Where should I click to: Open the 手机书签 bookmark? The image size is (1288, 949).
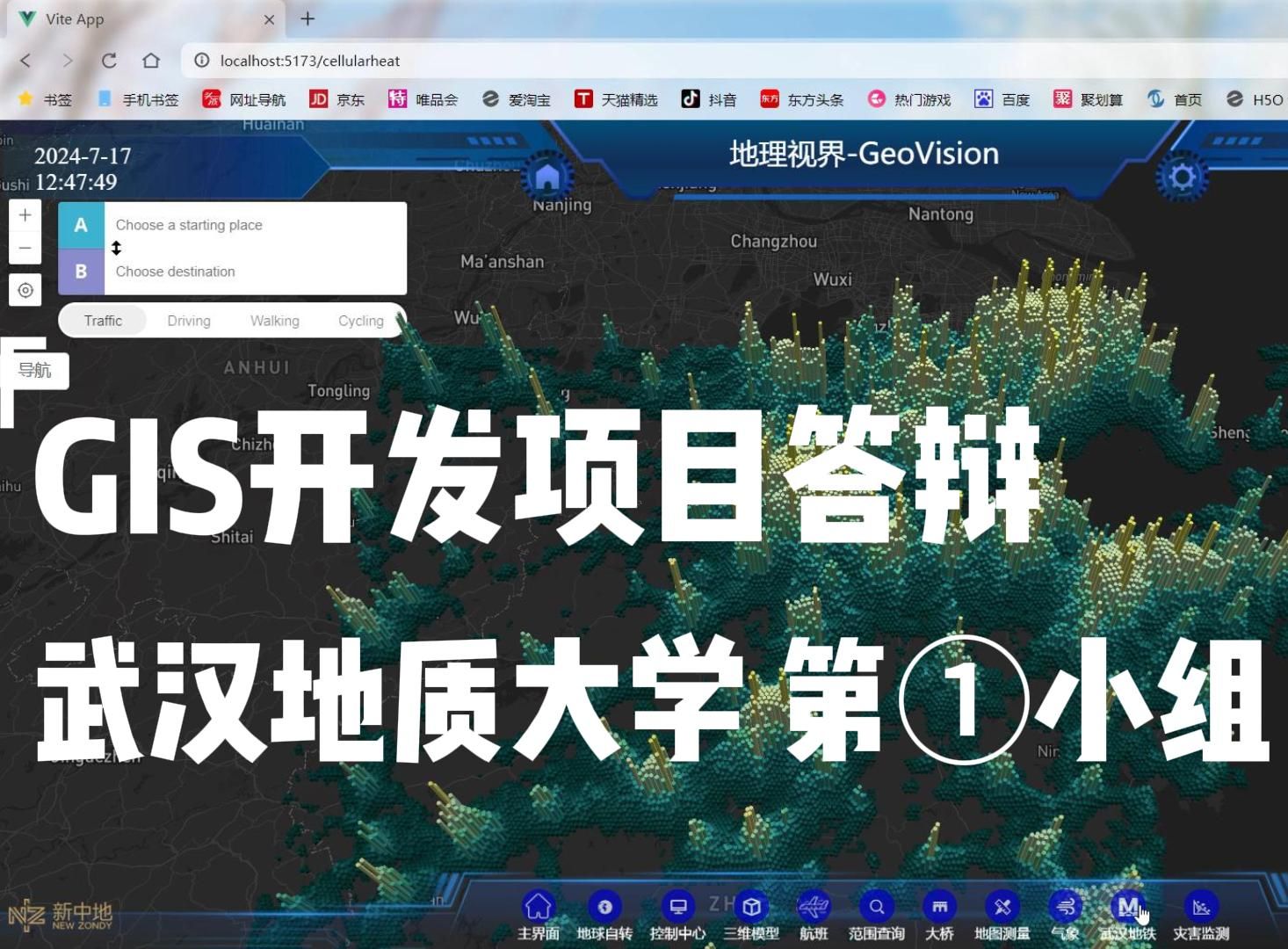coord(138,99)
